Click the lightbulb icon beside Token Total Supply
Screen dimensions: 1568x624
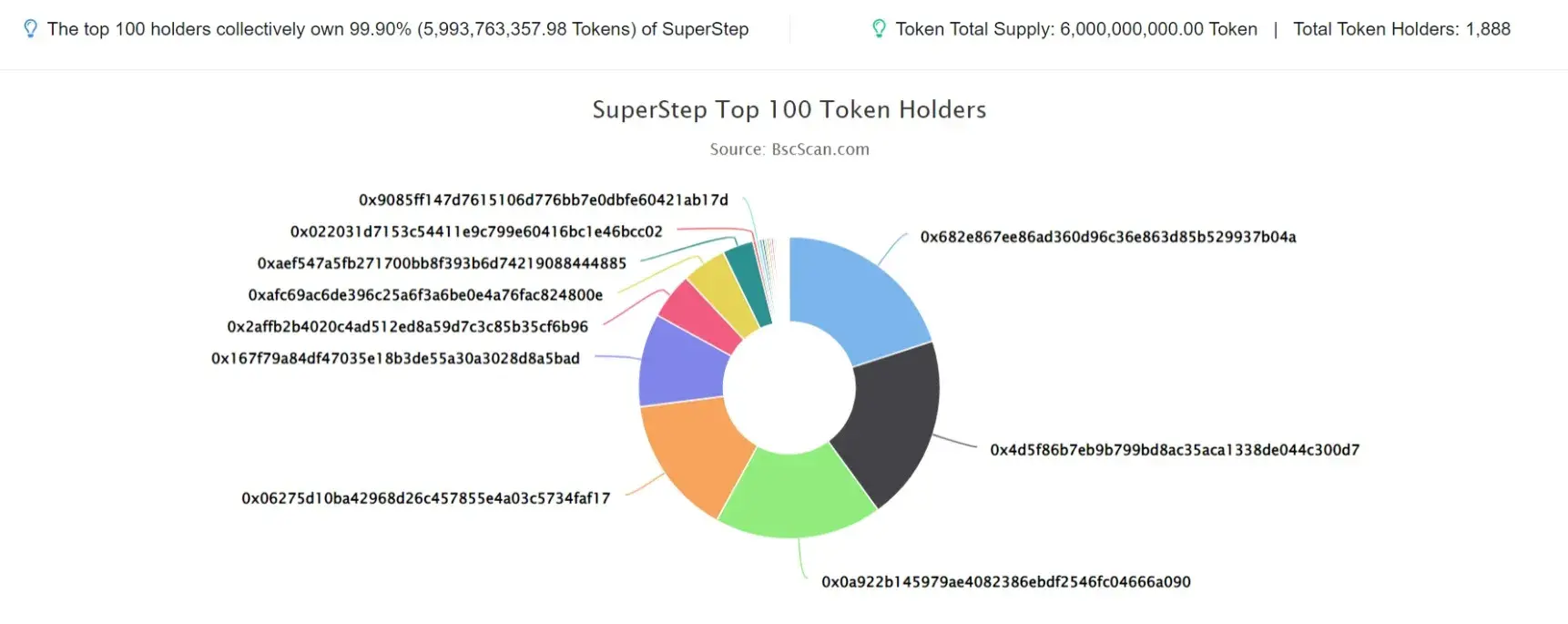point(879,29)
